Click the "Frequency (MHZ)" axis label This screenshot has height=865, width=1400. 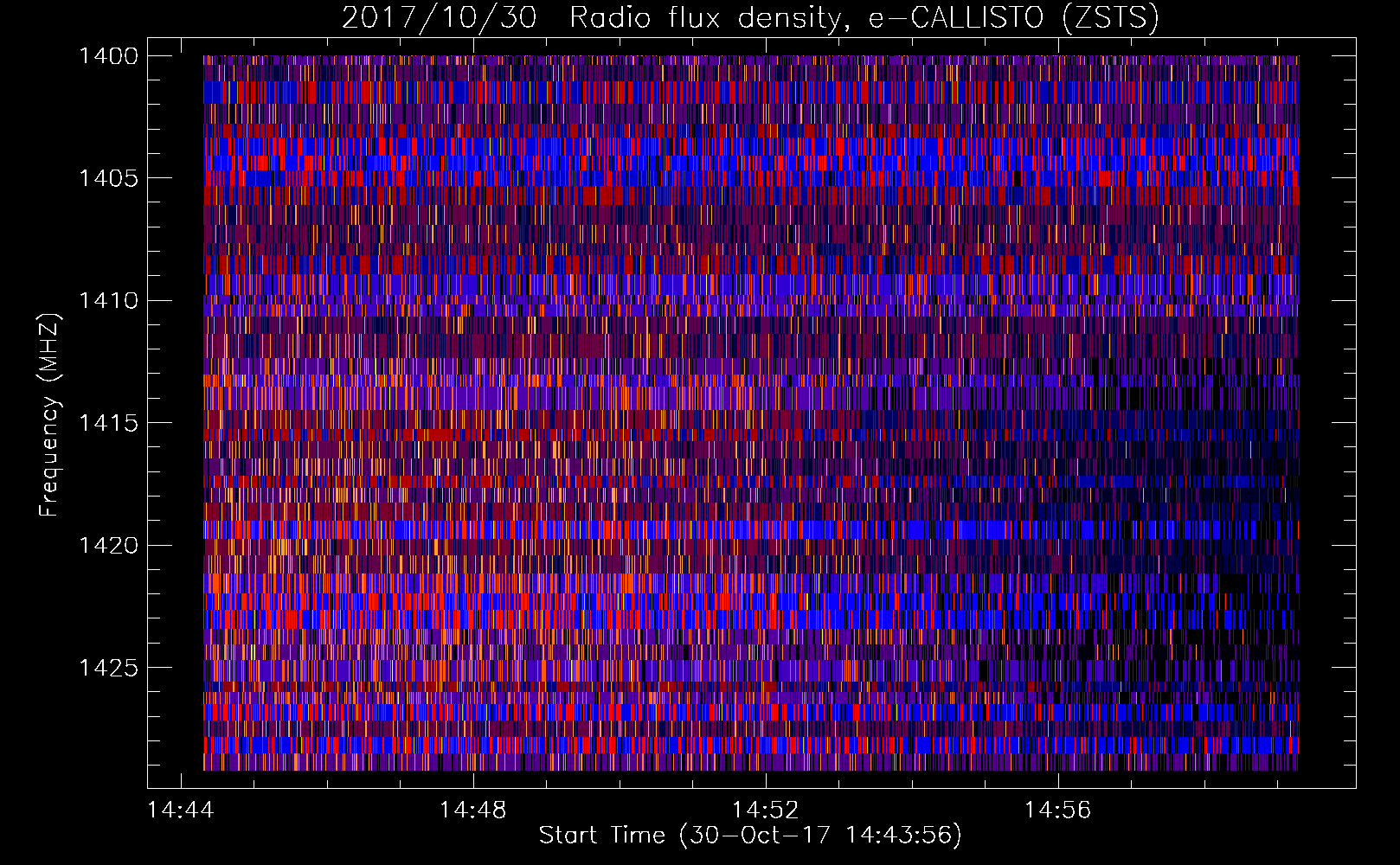49,415
